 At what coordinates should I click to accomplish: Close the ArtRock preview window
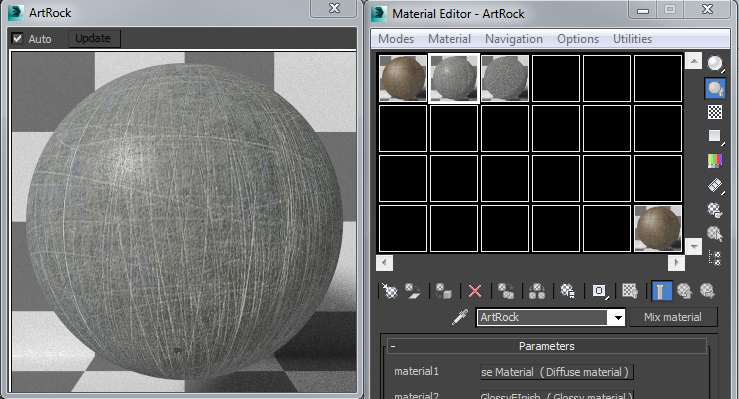click(x=334, y=8)
